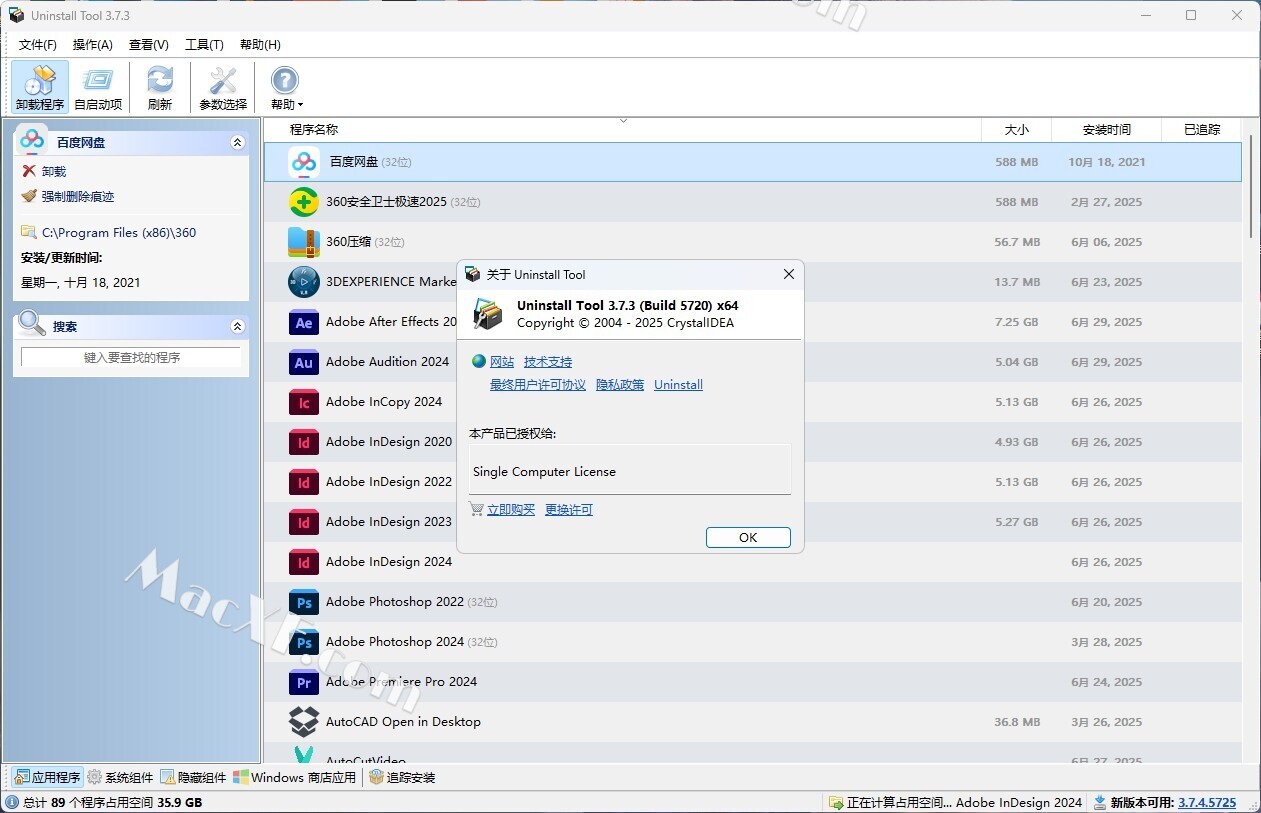Viewport: 1261px width, 813px height.
Task: Switch to 应用程序 tab at bottom
Action: pyautogui.click(x=47, y=777)
